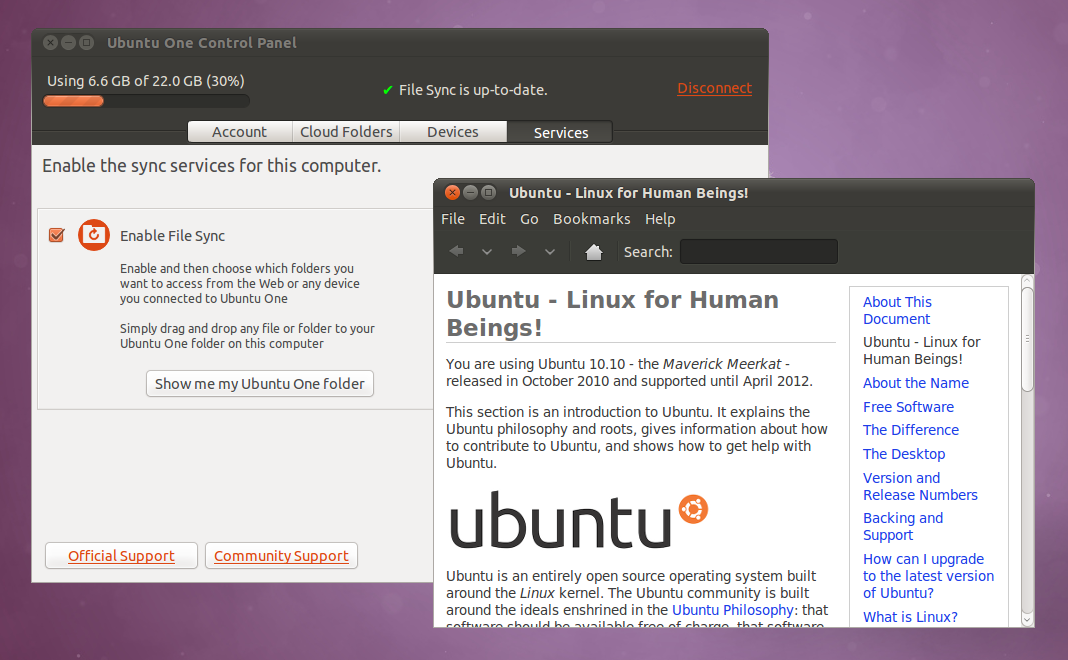Open Backing and Support link

902,527
